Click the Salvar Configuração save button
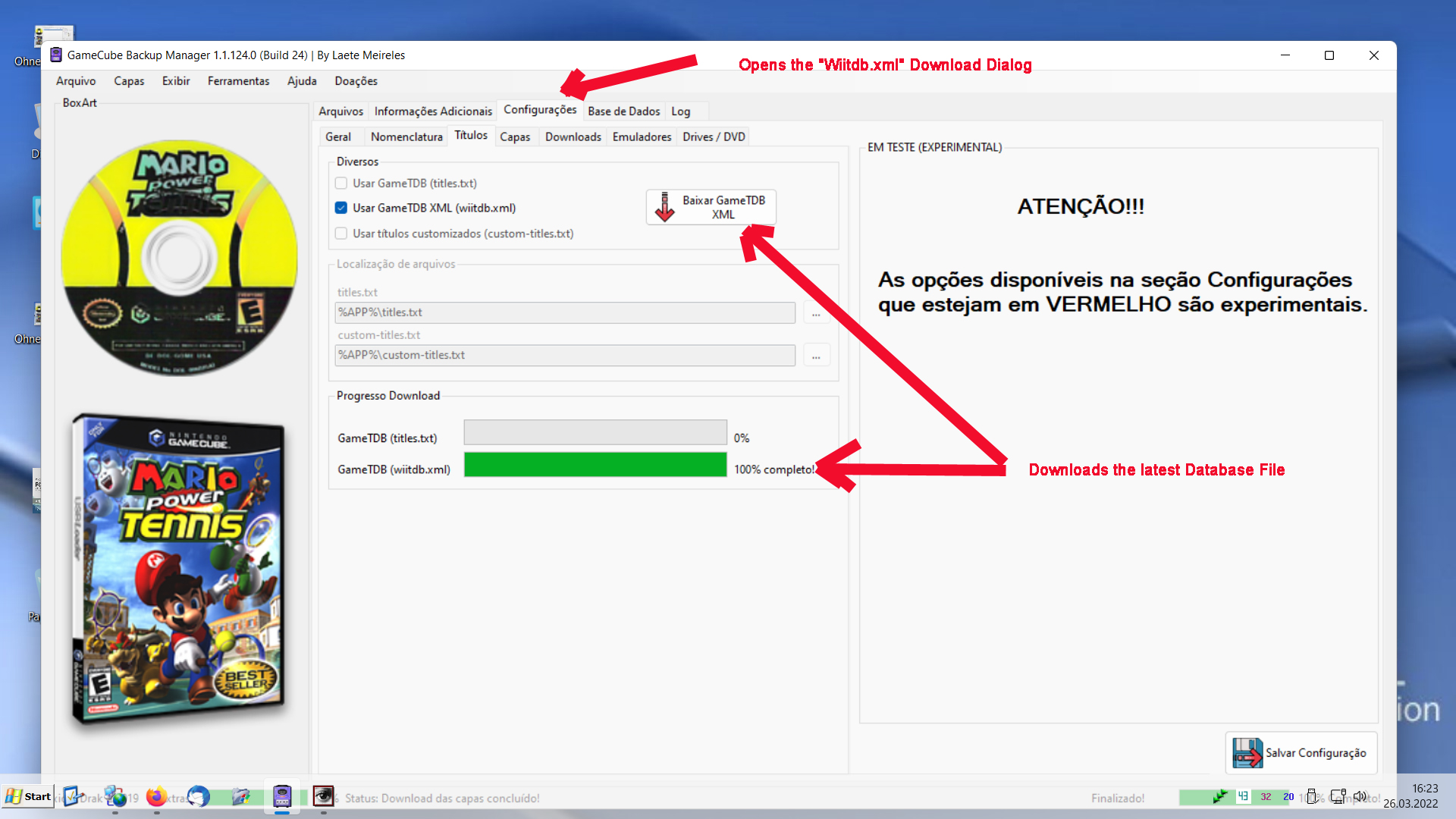Image resolution: width=1456 pixels, height=819 pixels. [x=1301, y=753]
